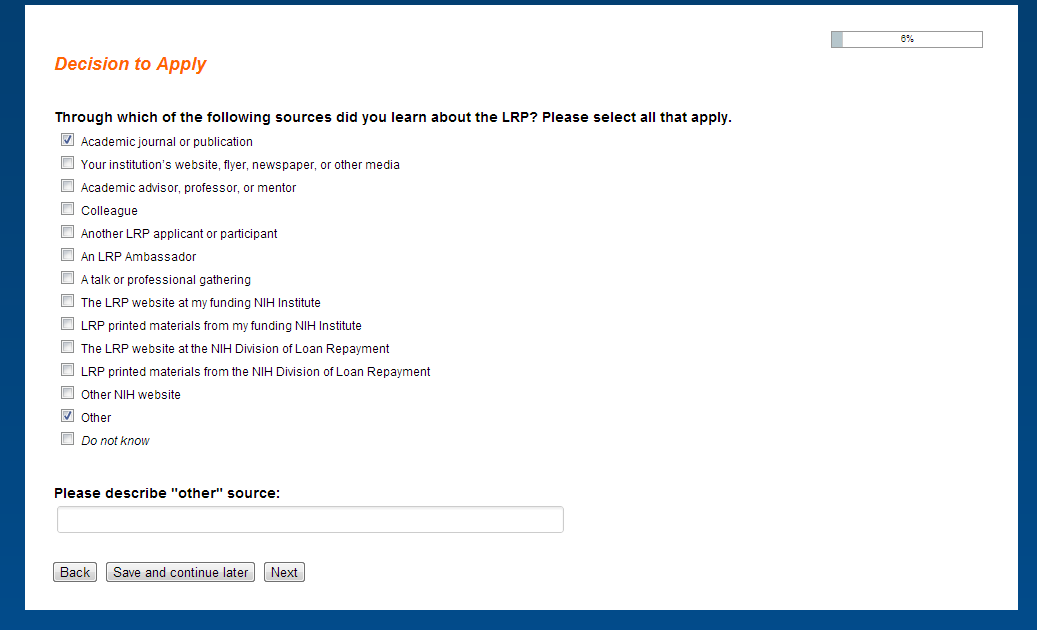Uncheck the Other checkbox
Image resolution: width=1037 pixels, height=630 pixels.
pos(67,416)
